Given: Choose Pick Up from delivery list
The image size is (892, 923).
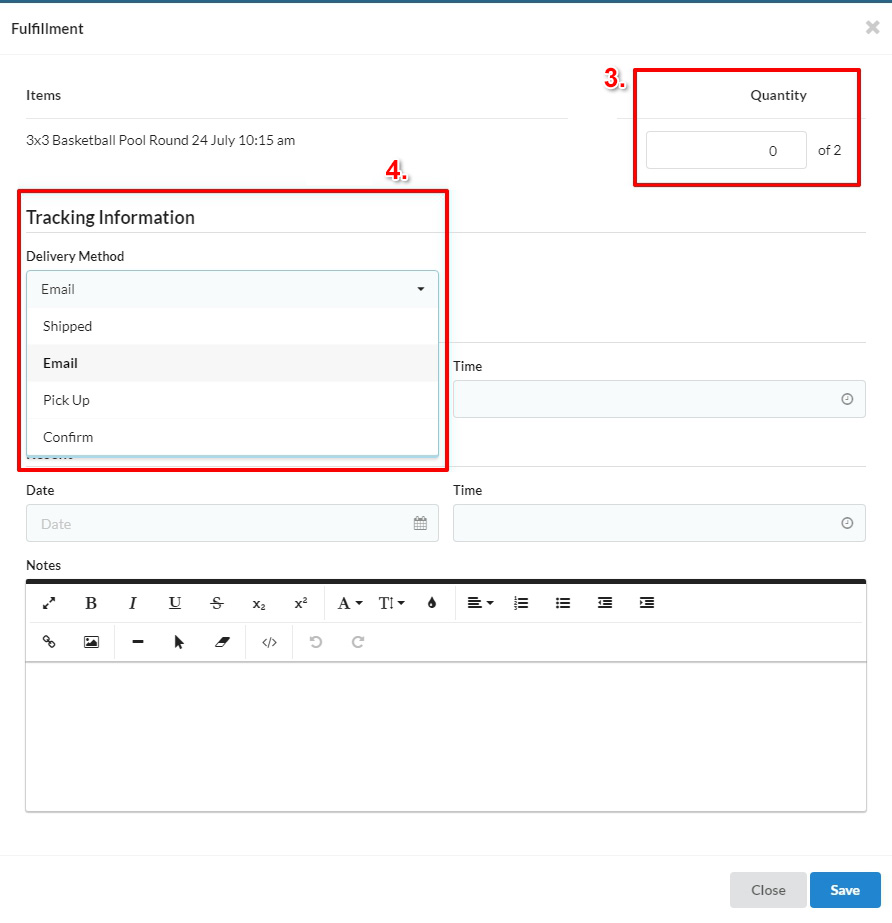Looking at the screenshot, I should pos(67,400).
